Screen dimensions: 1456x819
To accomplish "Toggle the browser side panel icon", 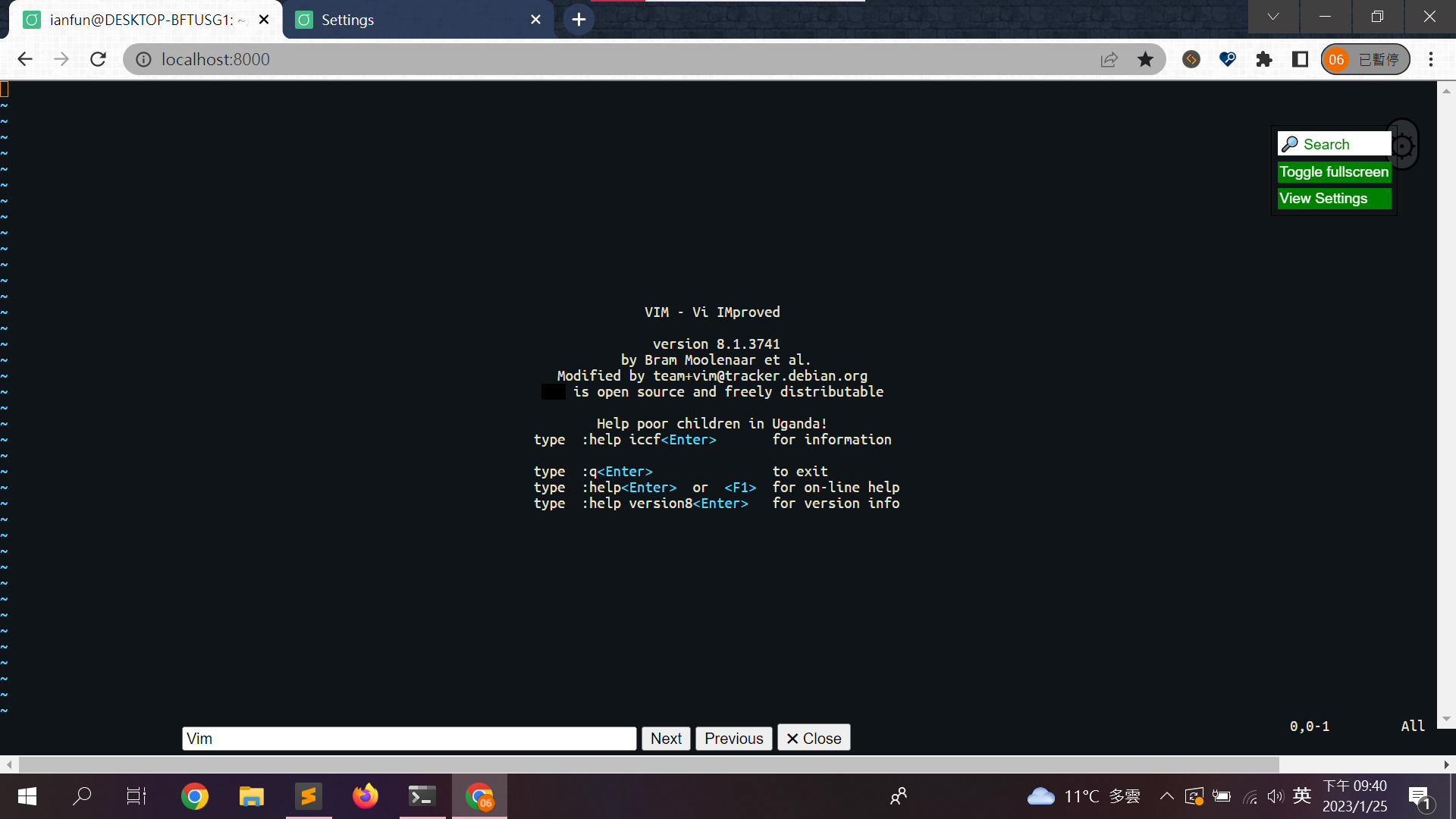I will [1301, 59].
